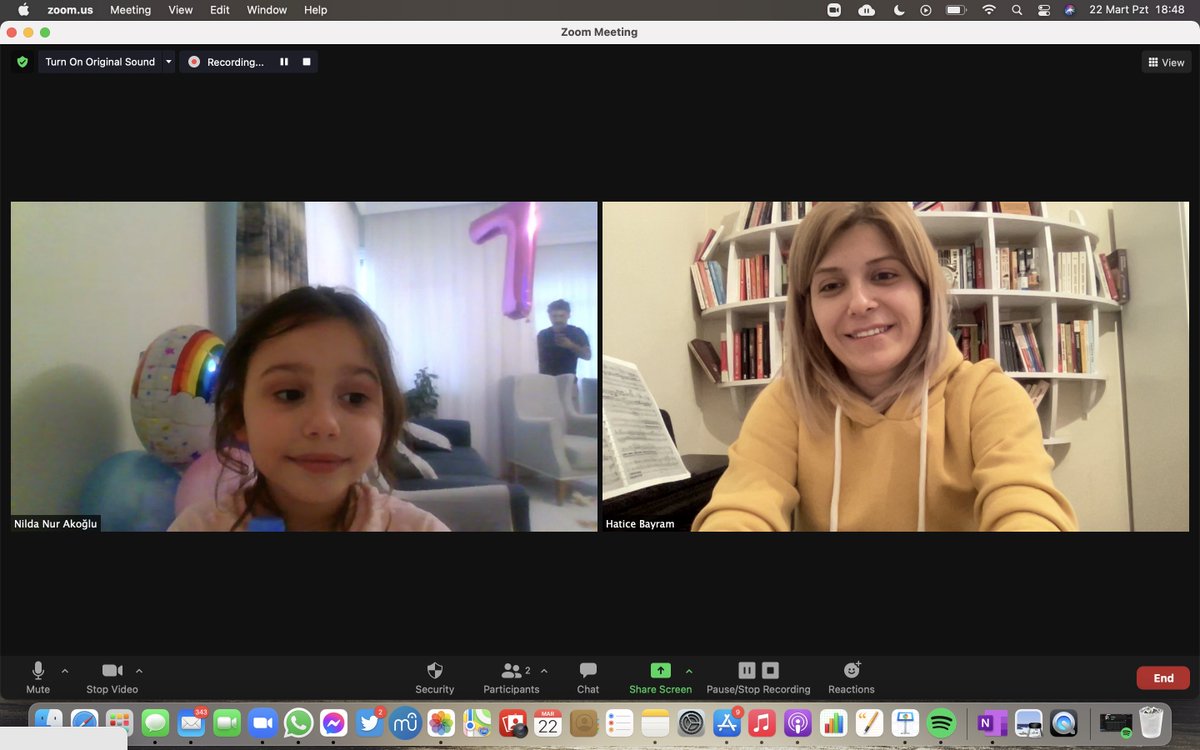Open the Reactions emoji picker
Image resolution: width=1200 pixels, height=750 pixels.
click(x=851, y=677)
